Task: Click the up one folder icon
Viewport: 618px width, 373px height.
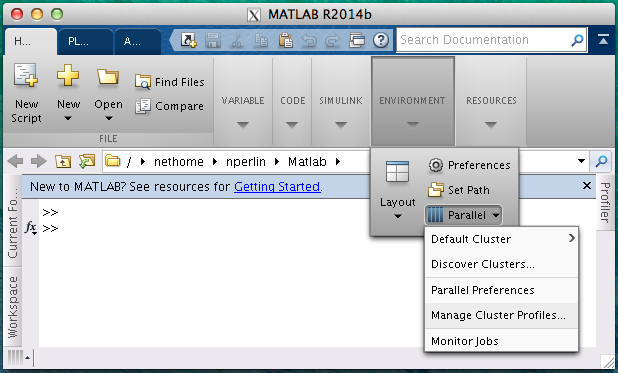Action: (x=63, y=161)
